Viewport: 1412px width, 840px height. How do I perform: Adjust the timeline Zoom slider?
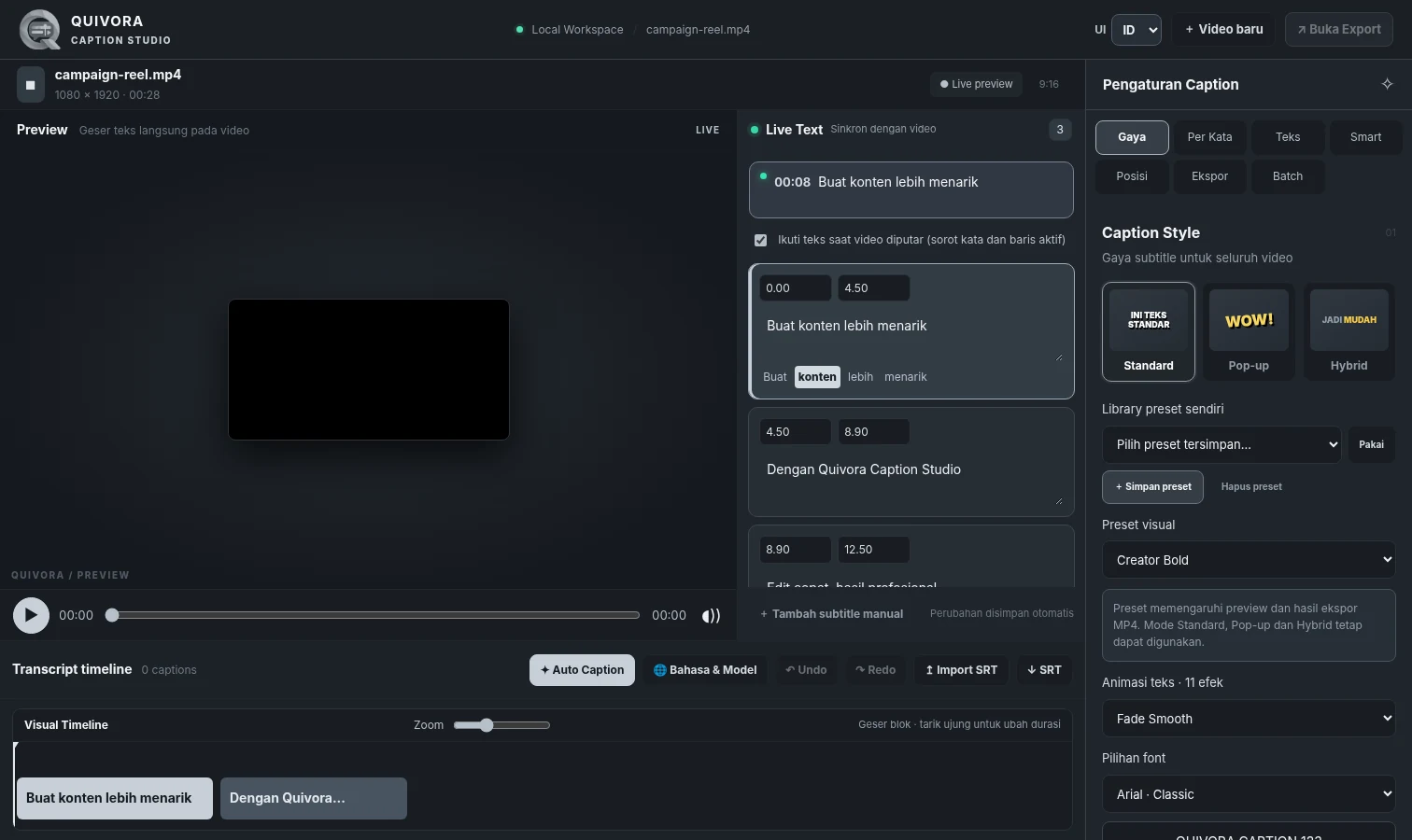pos(501,725)
